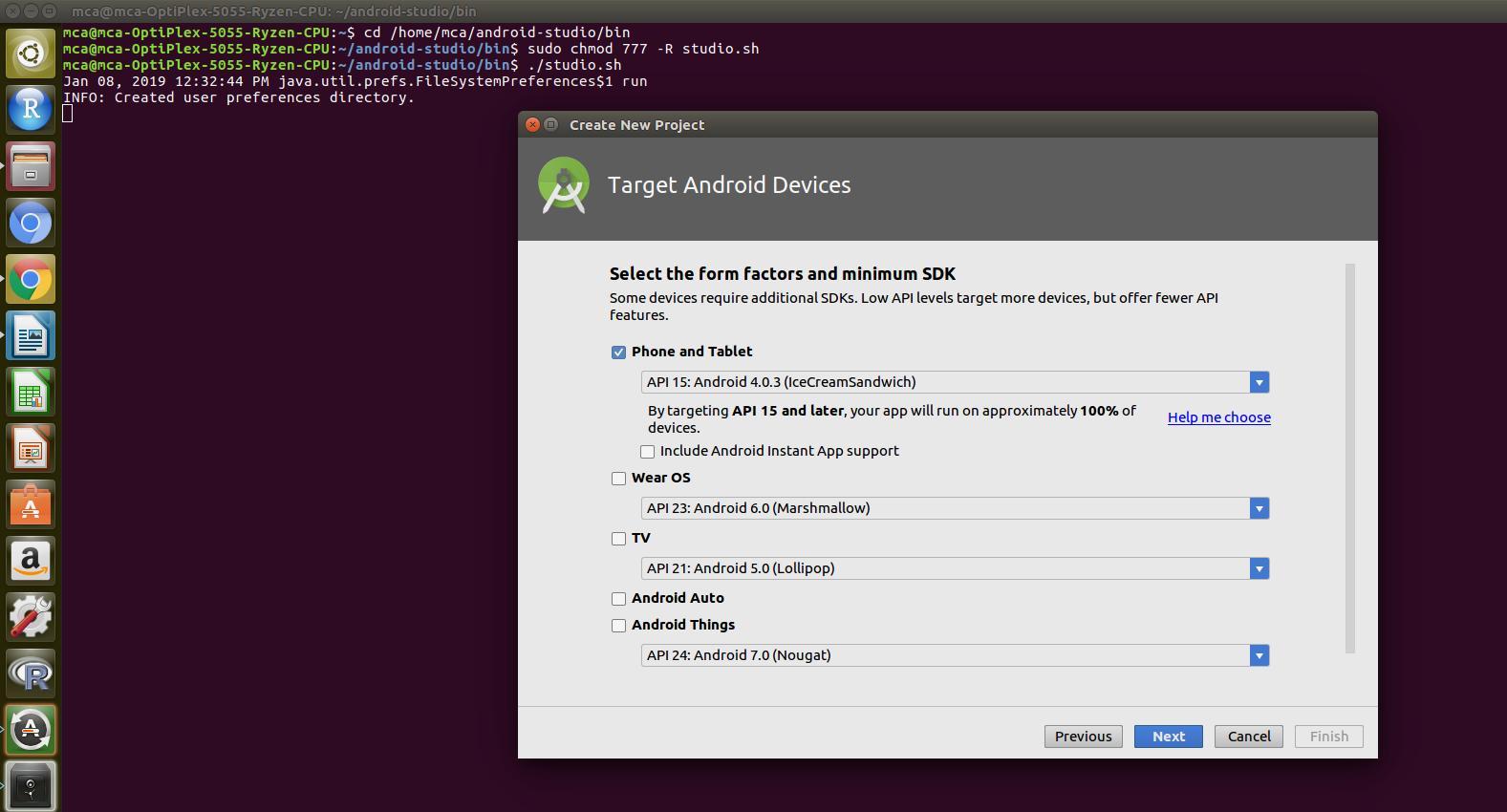This screenshot has height=812, width=1507.
Task: Check the TV form factor
Action: tap(618, 539)
